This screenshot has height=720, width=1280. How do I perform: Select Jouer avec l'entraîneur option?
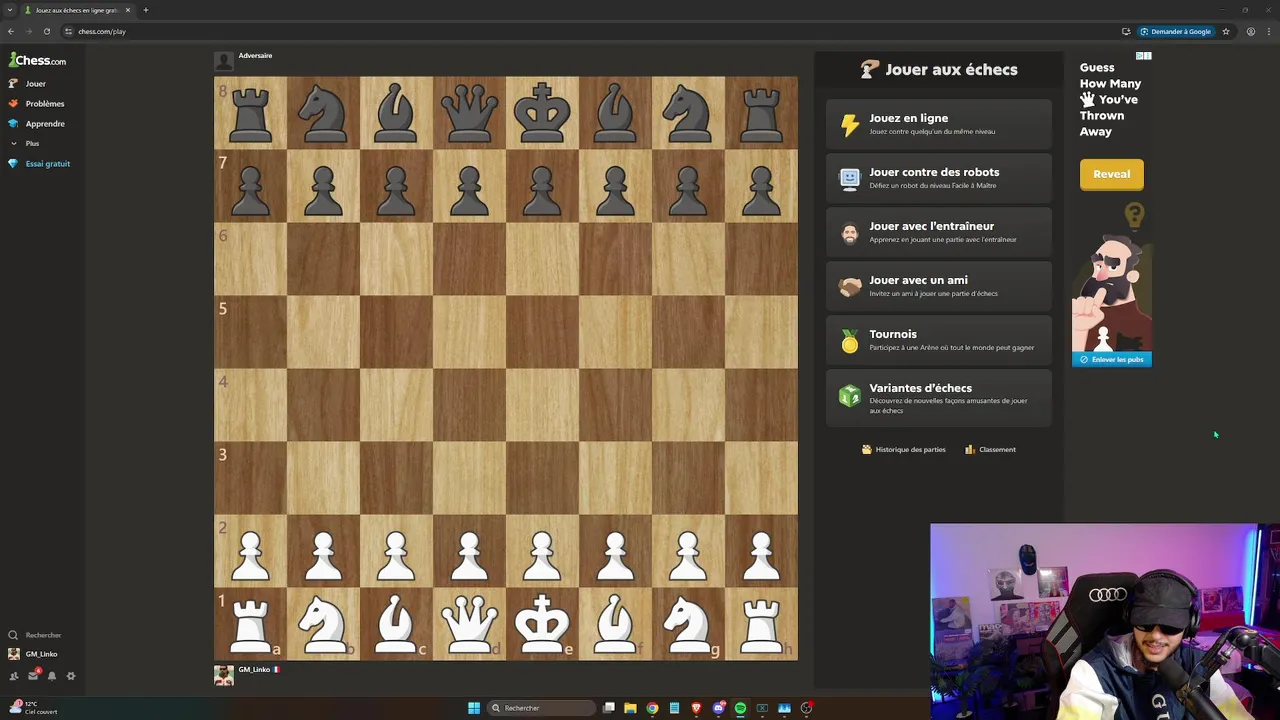939,232
